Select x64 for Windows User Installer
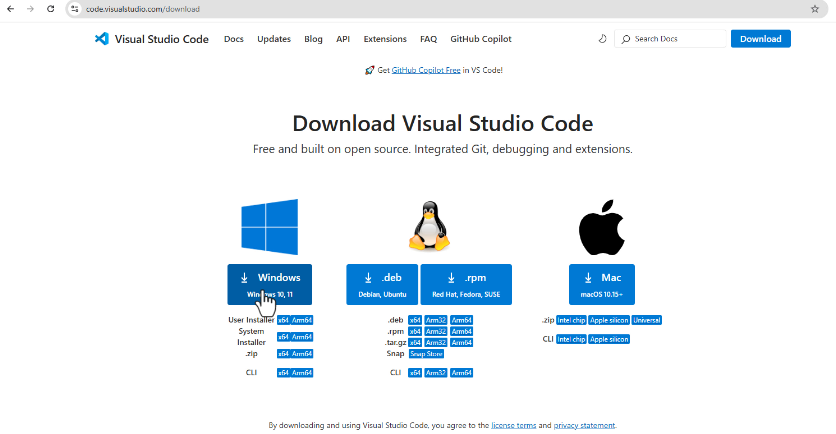 coord(283,320)
